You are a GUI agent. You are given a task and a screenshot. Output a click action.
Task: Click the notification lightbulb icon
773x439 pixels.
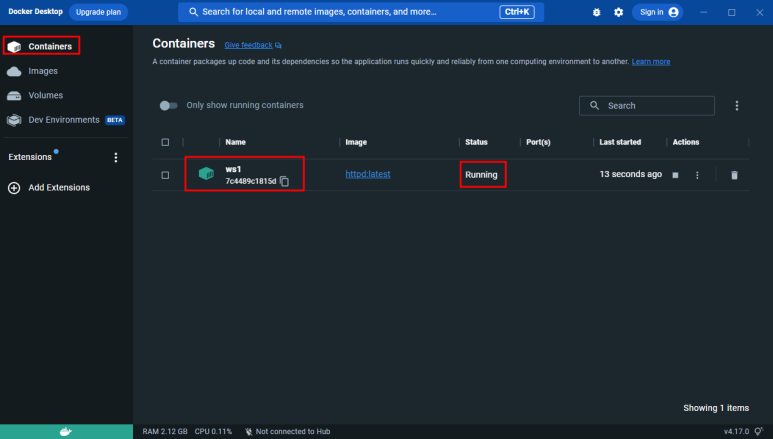[x=759, y=432]
